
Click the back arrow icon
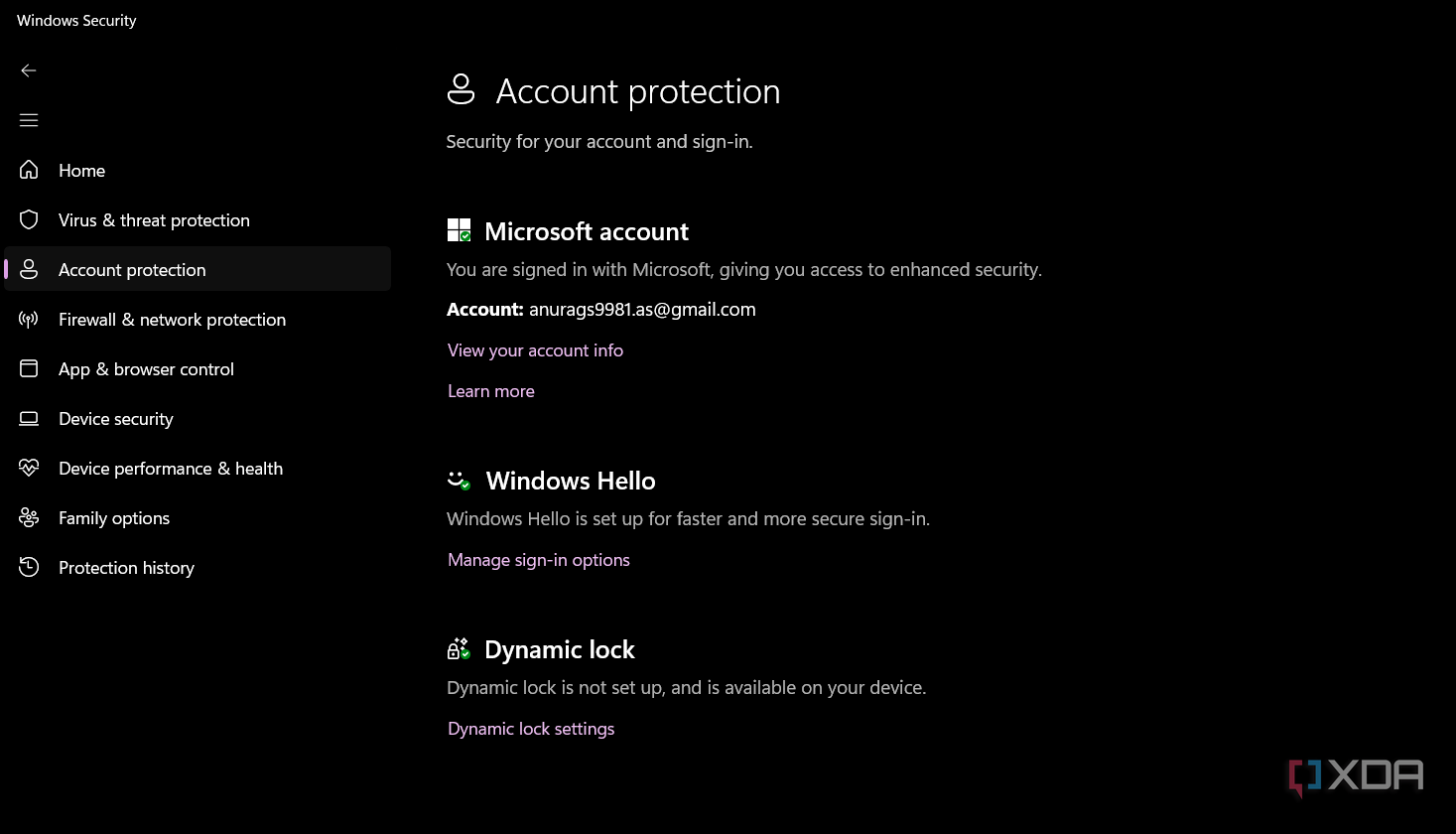coord(29,70)
